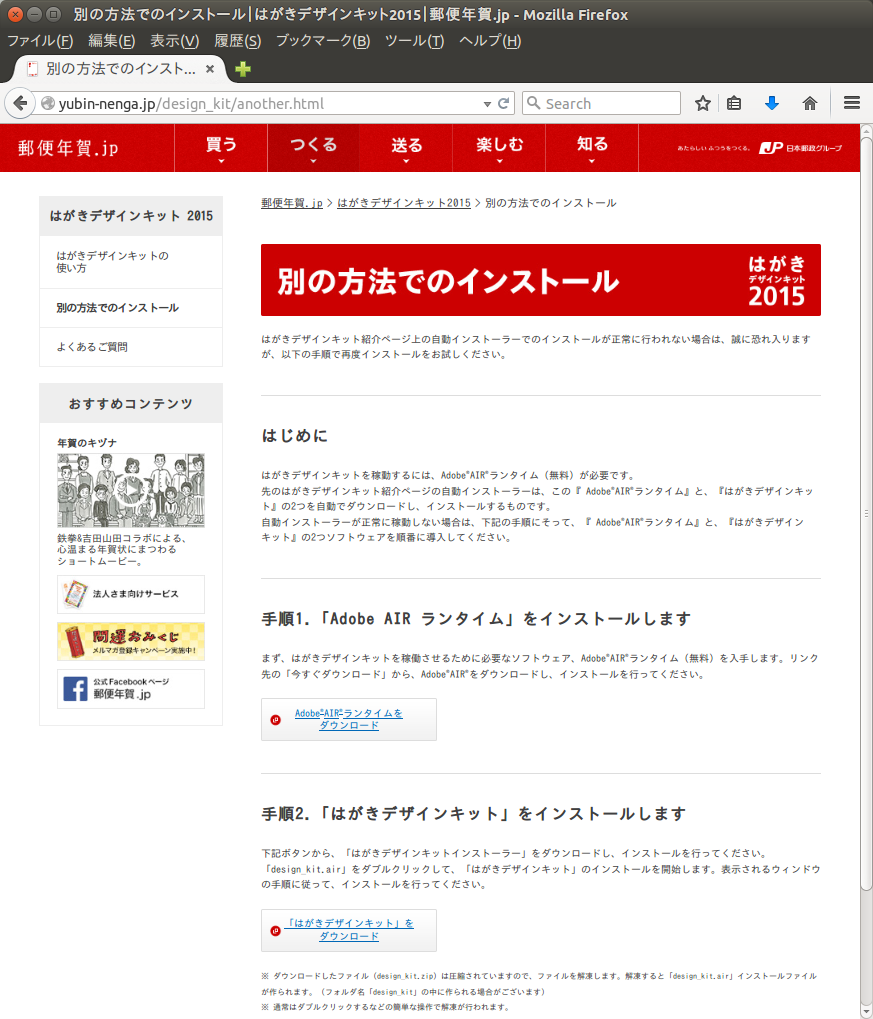
Task: Click the browser back arrow button
Action: point(20,103)
